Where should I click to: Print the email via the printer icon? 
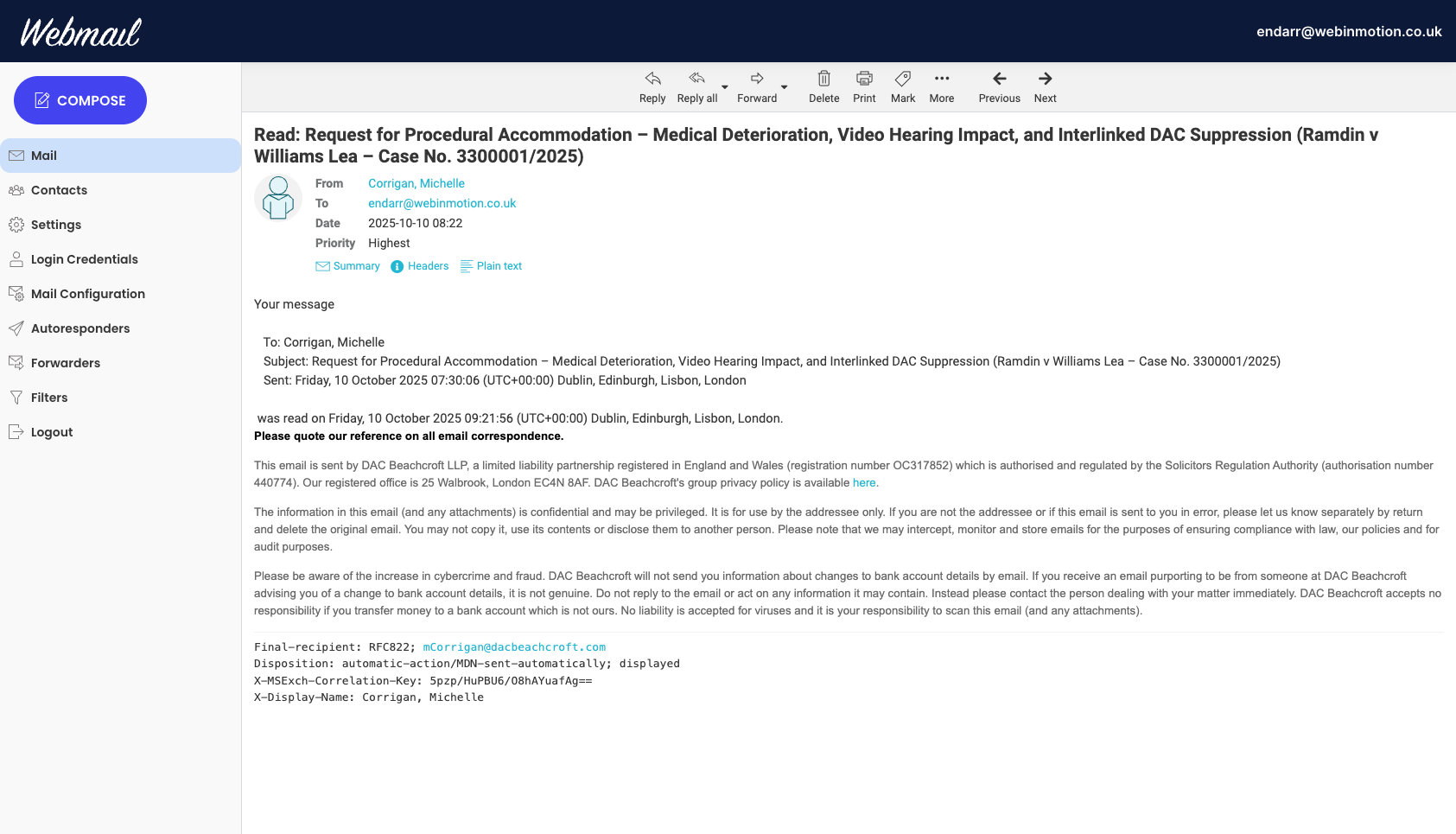coord(863,78)
